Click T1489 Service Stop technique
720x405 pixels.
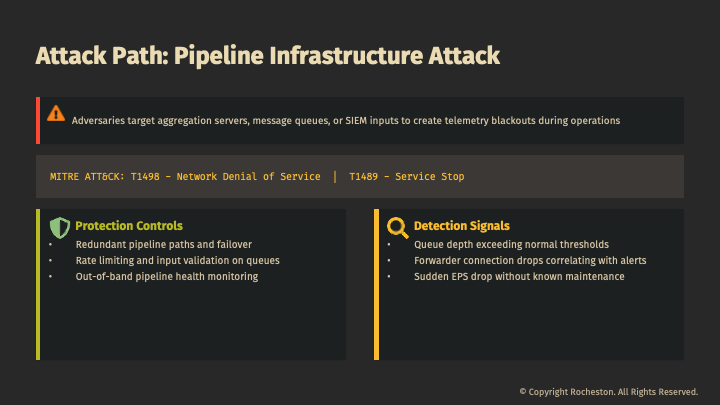[406, 176]
